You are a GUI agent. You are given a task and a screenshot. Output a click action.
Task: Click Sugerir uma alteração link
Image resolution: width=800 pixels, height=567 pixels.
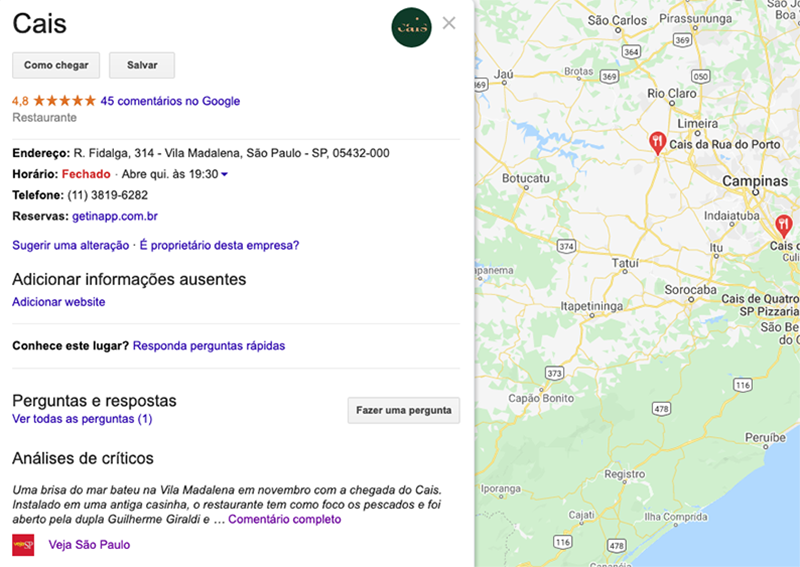pos(71,245)
